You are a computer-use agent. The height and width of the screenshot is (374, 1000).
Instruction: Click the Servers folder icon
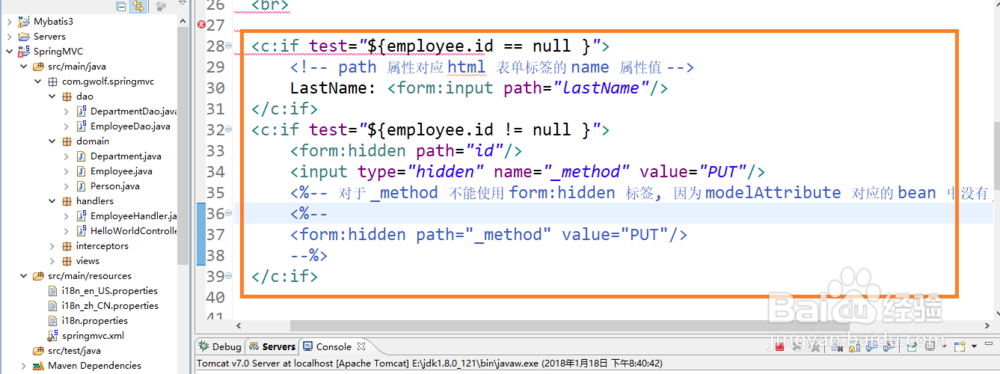(x=24, y=36)
